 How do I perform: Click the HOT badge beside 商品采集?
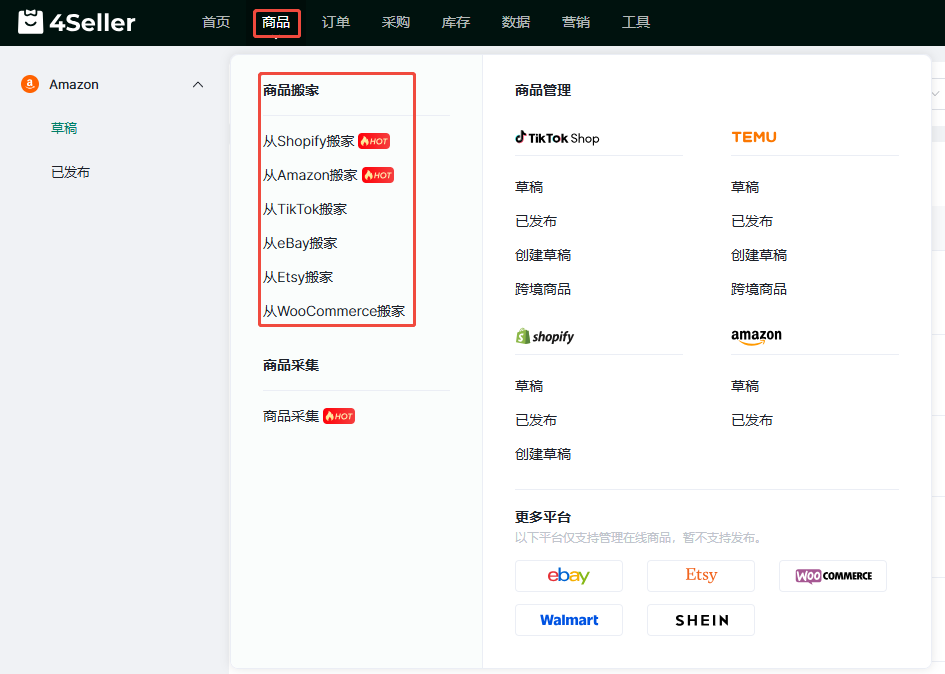[x=339, y=416]
